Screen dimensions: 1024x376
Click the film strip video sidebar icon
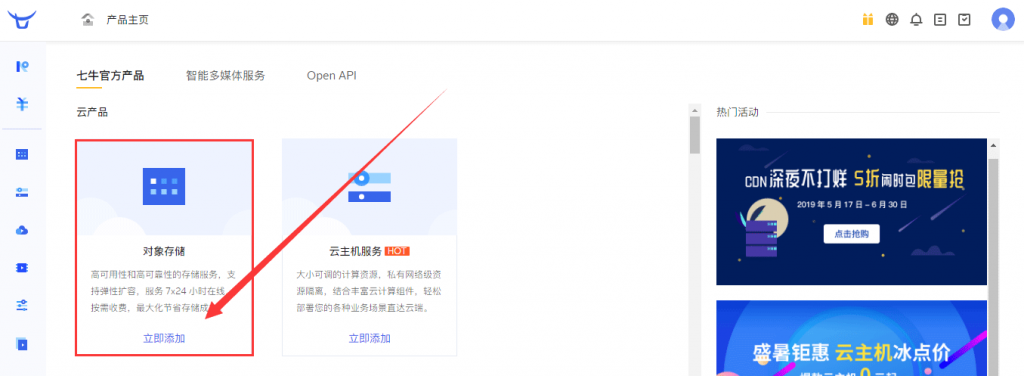[22, 268]
